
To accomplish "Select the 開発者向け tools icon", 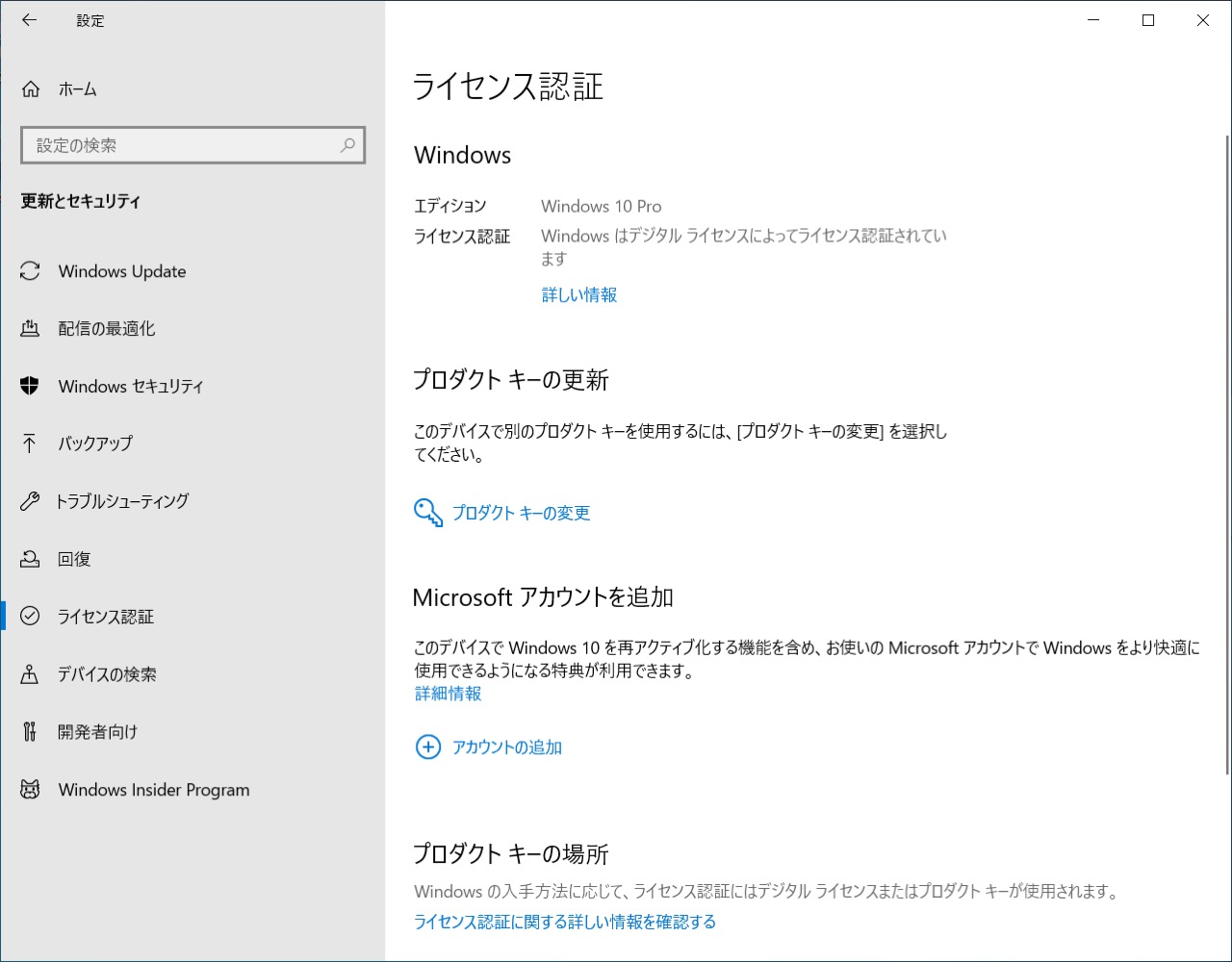I will tap(30, 732).
